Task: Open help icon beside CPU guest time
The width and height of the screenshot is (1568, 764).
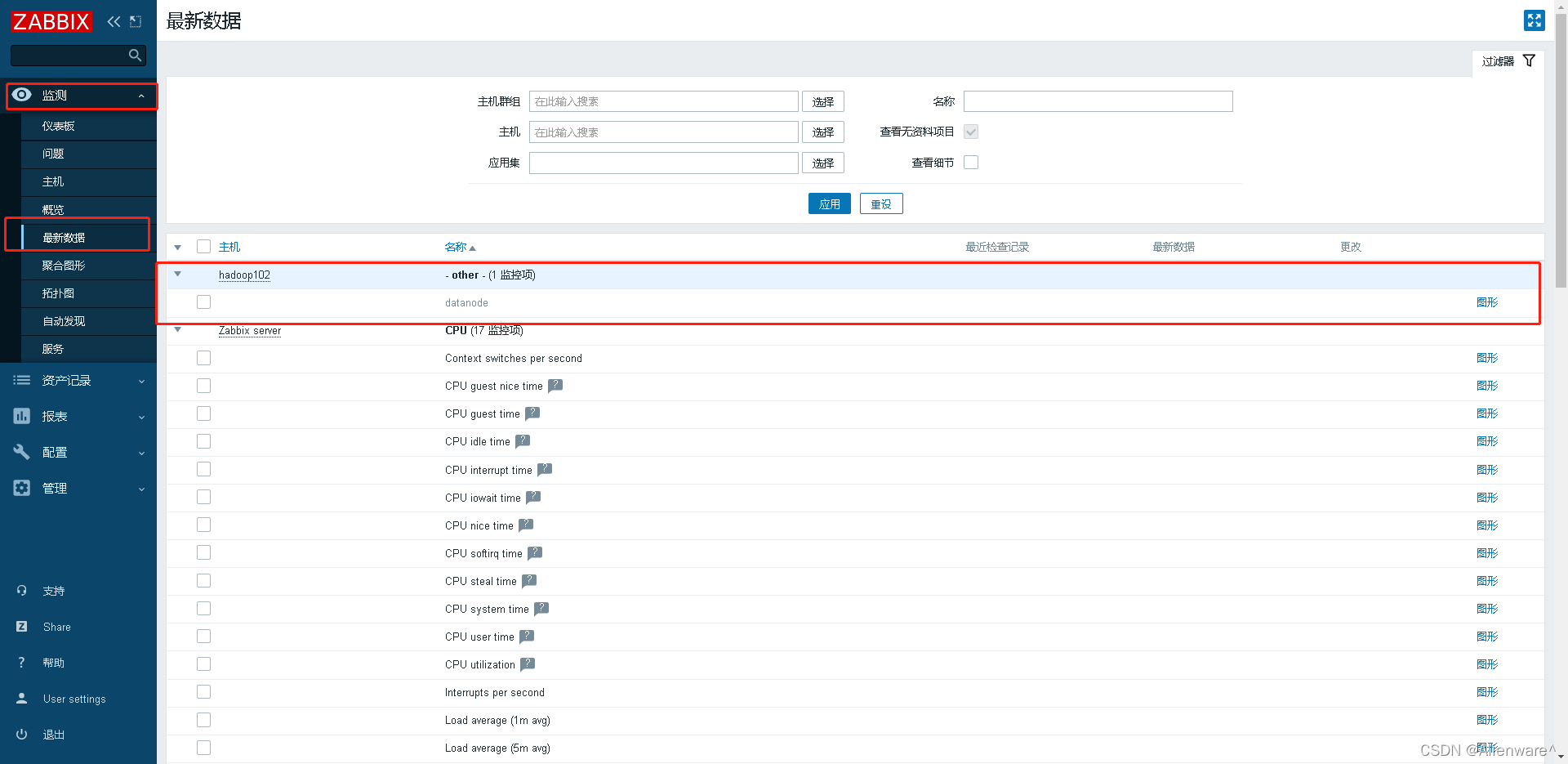Action: [x=532, y=413]
